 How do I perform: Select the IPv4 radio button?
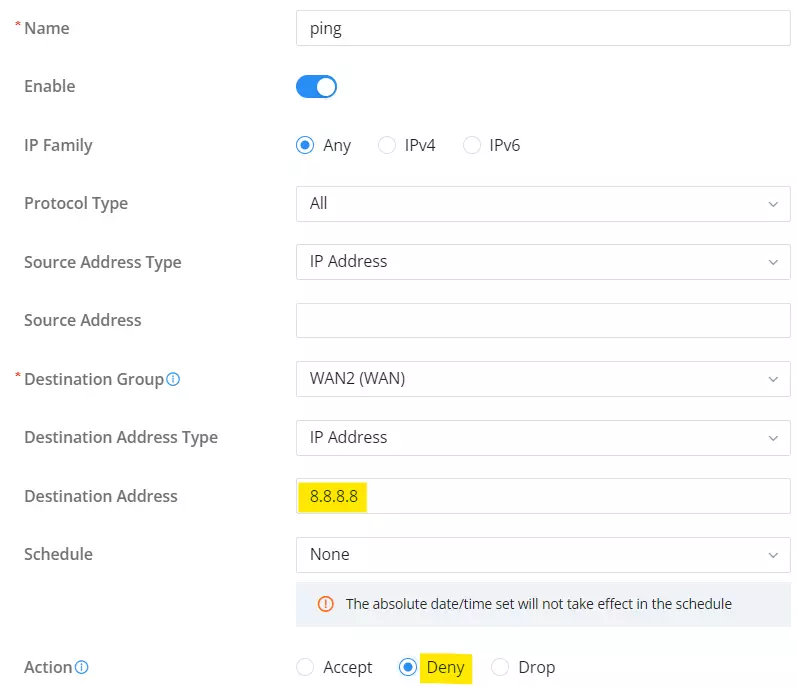click(387, 145)
